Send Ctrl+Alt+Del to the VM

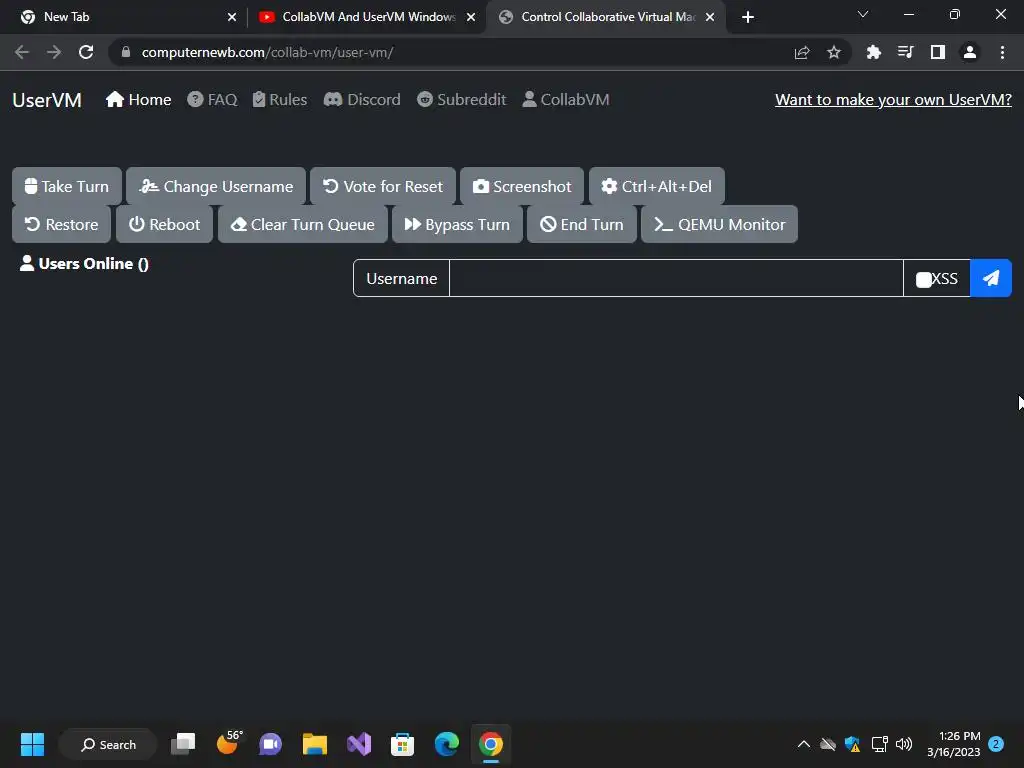[656, 186]
